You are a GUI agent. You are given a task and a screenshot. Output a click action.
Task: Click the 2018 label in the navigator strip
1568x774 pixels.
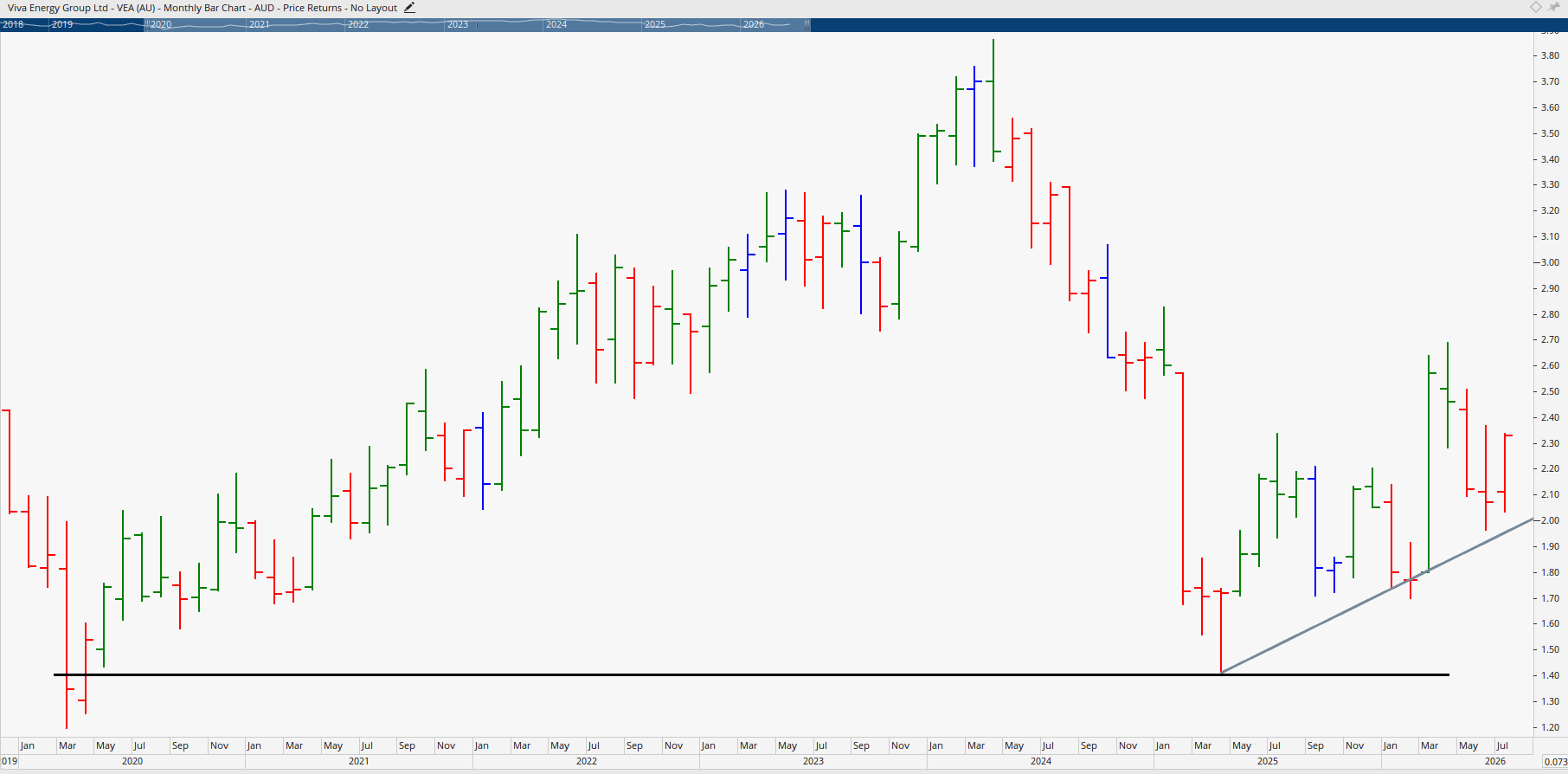13,25
